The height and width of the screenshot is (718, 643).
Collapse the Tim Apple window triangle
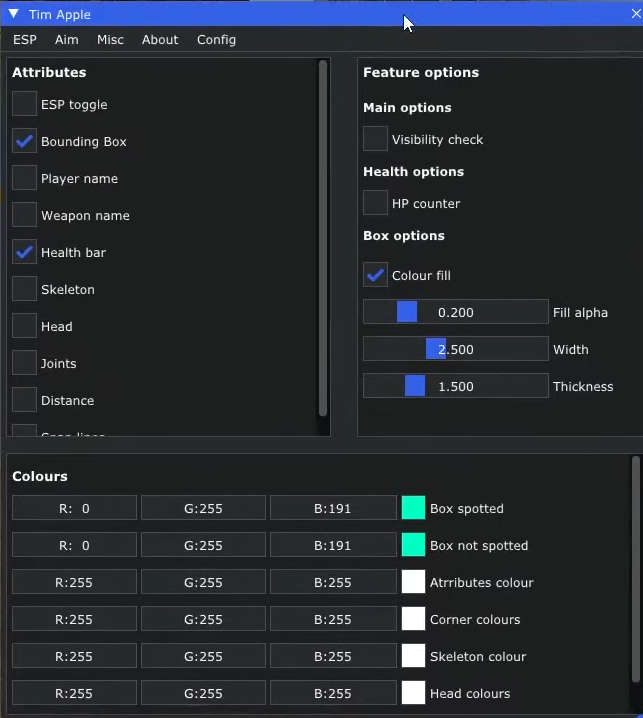tap(14, 14)
